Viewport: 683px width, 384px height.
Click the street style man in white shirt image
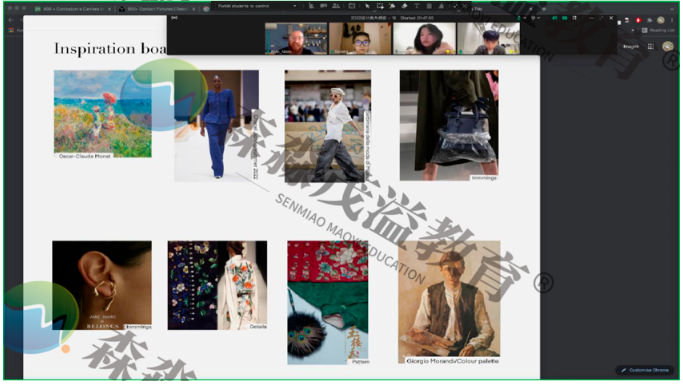click(x=328, y=126)
